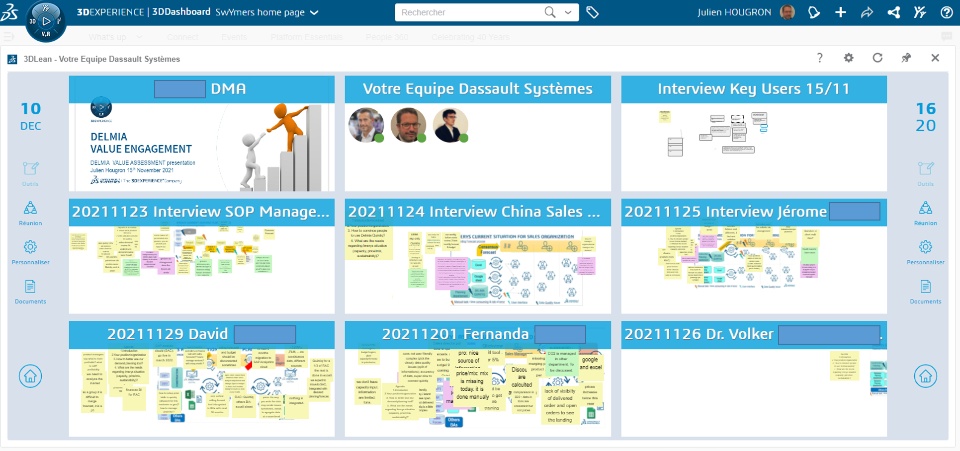Open the tools and collaboration icon
960x451 pixels.
click(920, 12)
